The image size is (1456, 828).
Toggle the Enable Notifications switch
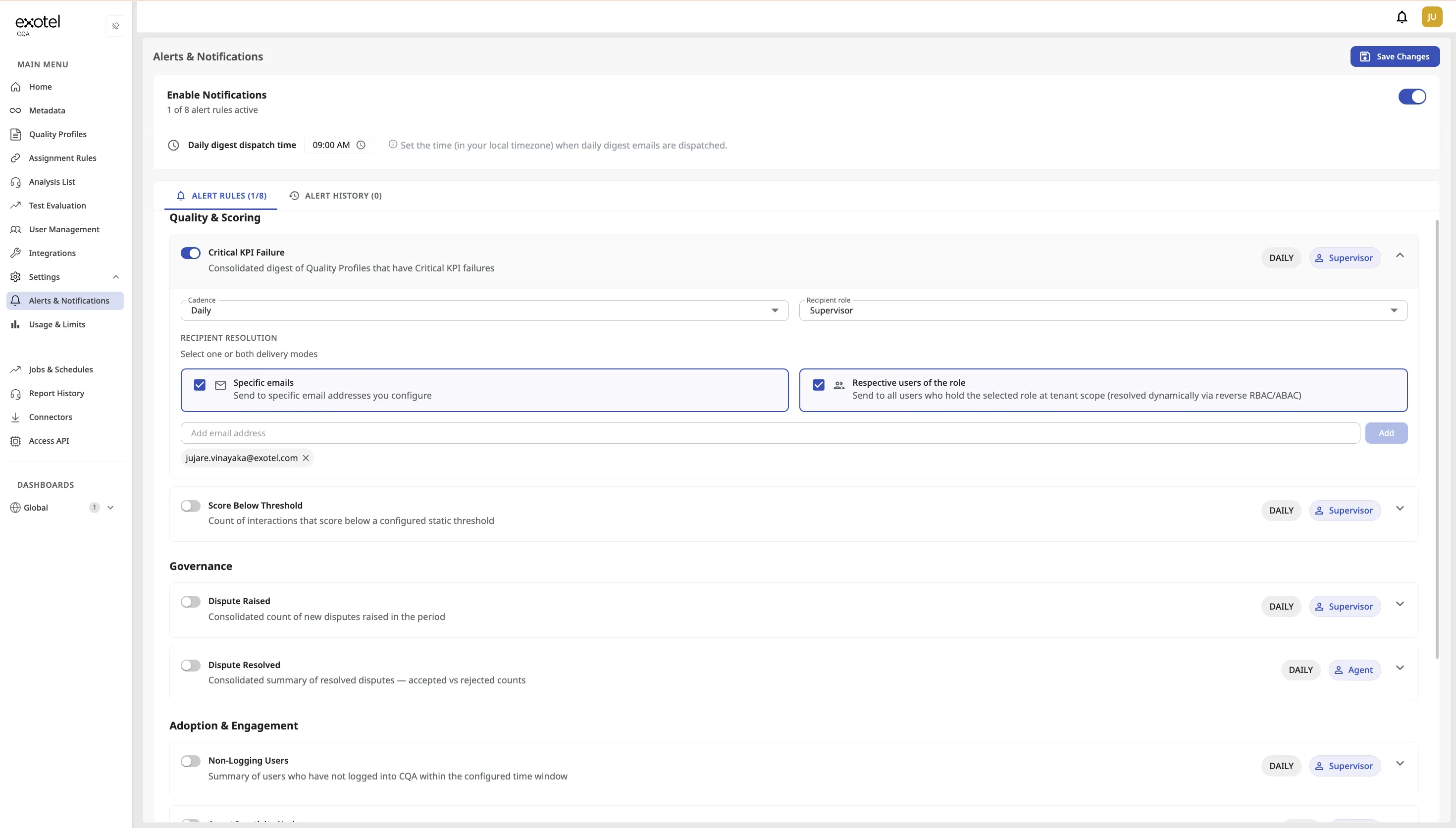click(1411, 97)
